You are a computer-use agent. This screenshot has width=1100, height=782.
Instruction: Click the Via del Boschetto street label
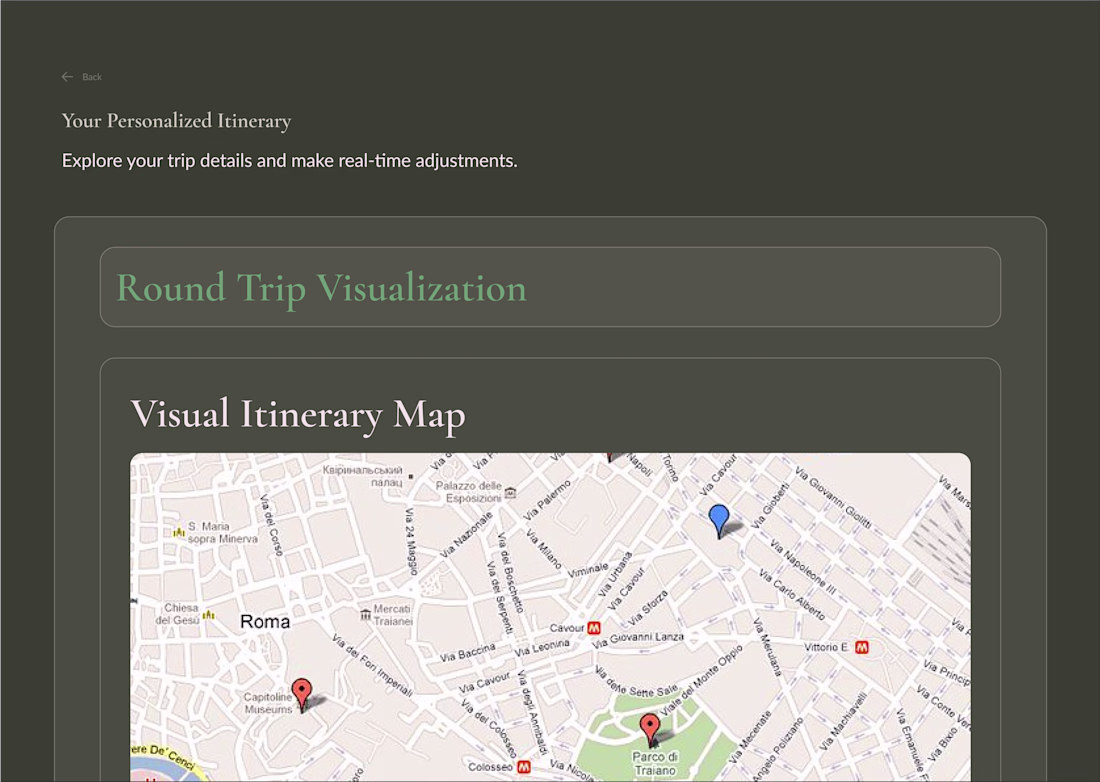510,572
